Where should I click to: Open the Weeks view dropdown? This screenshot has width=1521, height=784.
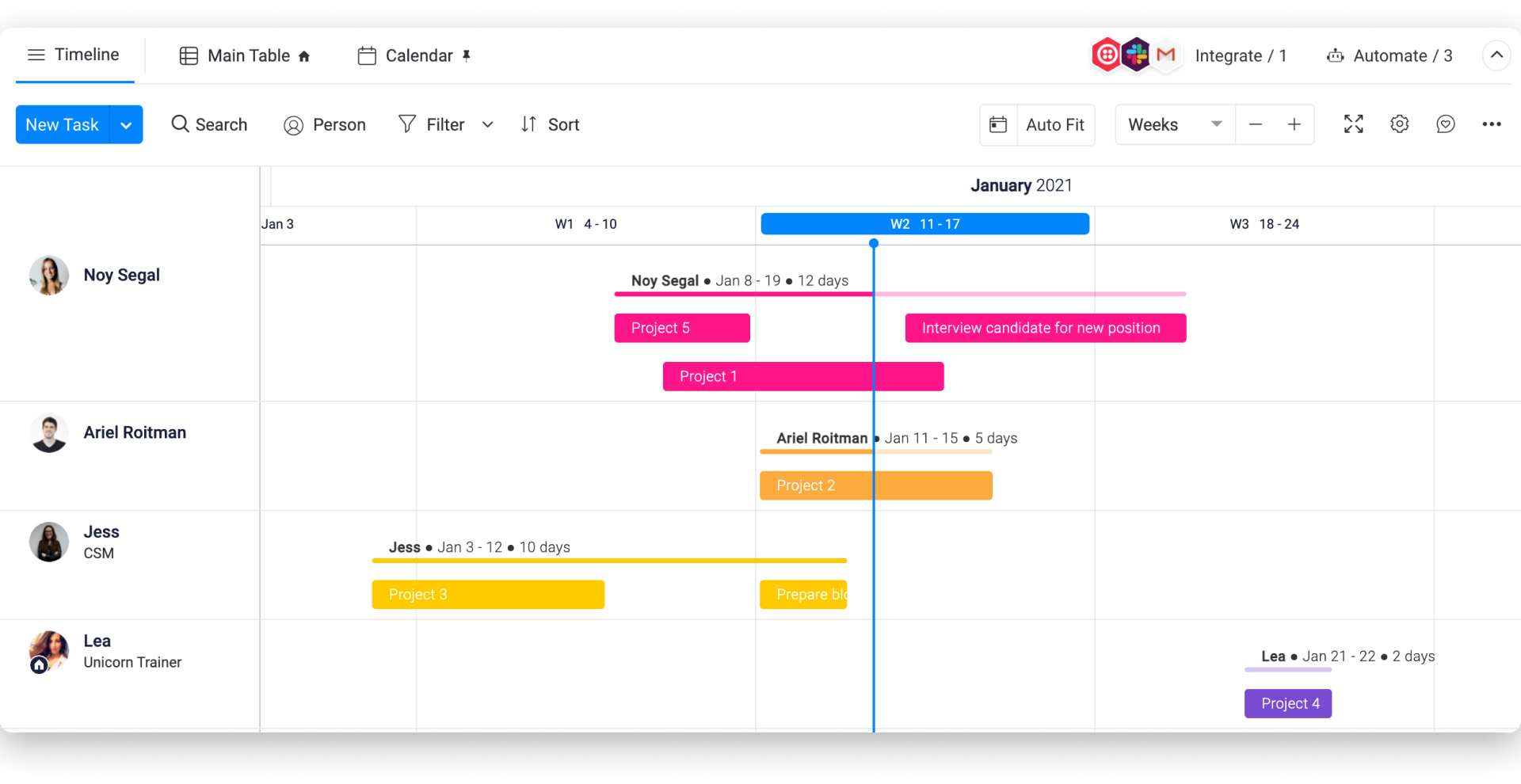1175,124
